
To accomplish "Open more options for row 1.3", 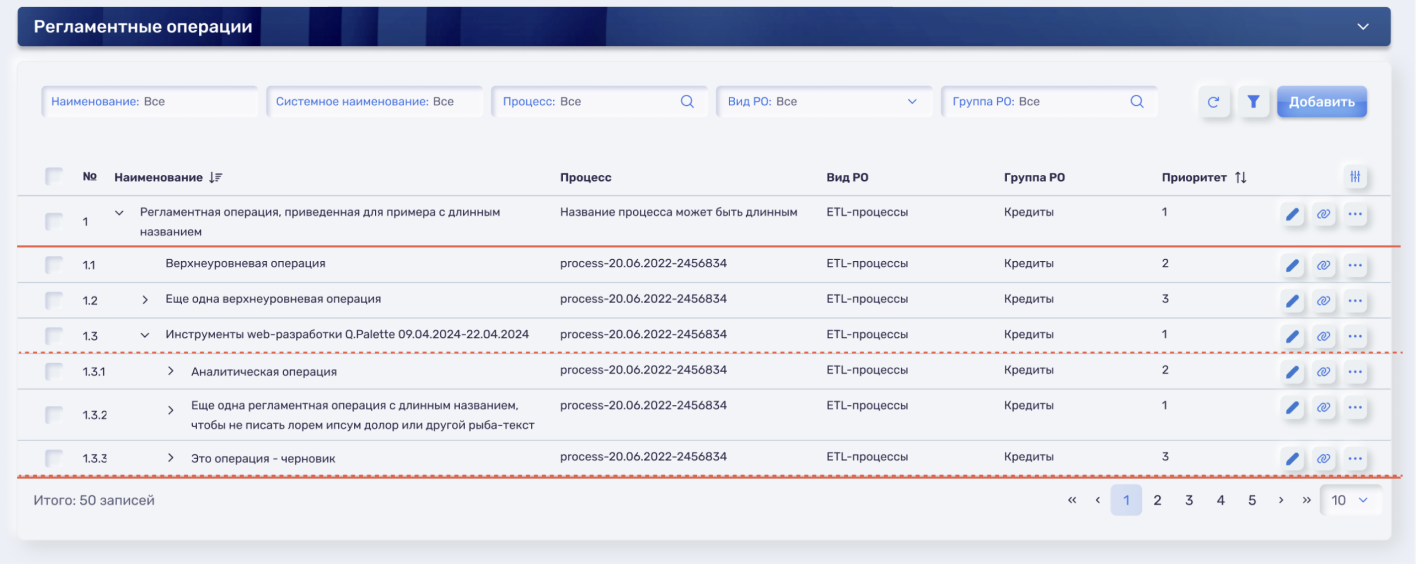I will point(1355,337).
